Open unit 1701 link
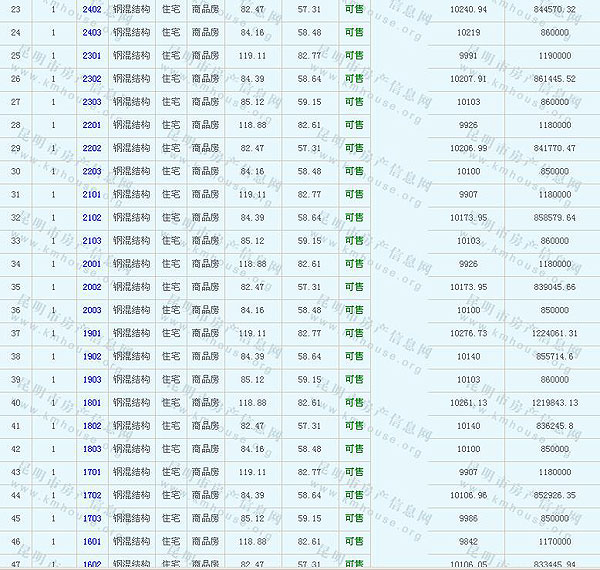The height and width of the screenshot is (570, 600). (x=91, y=472)
